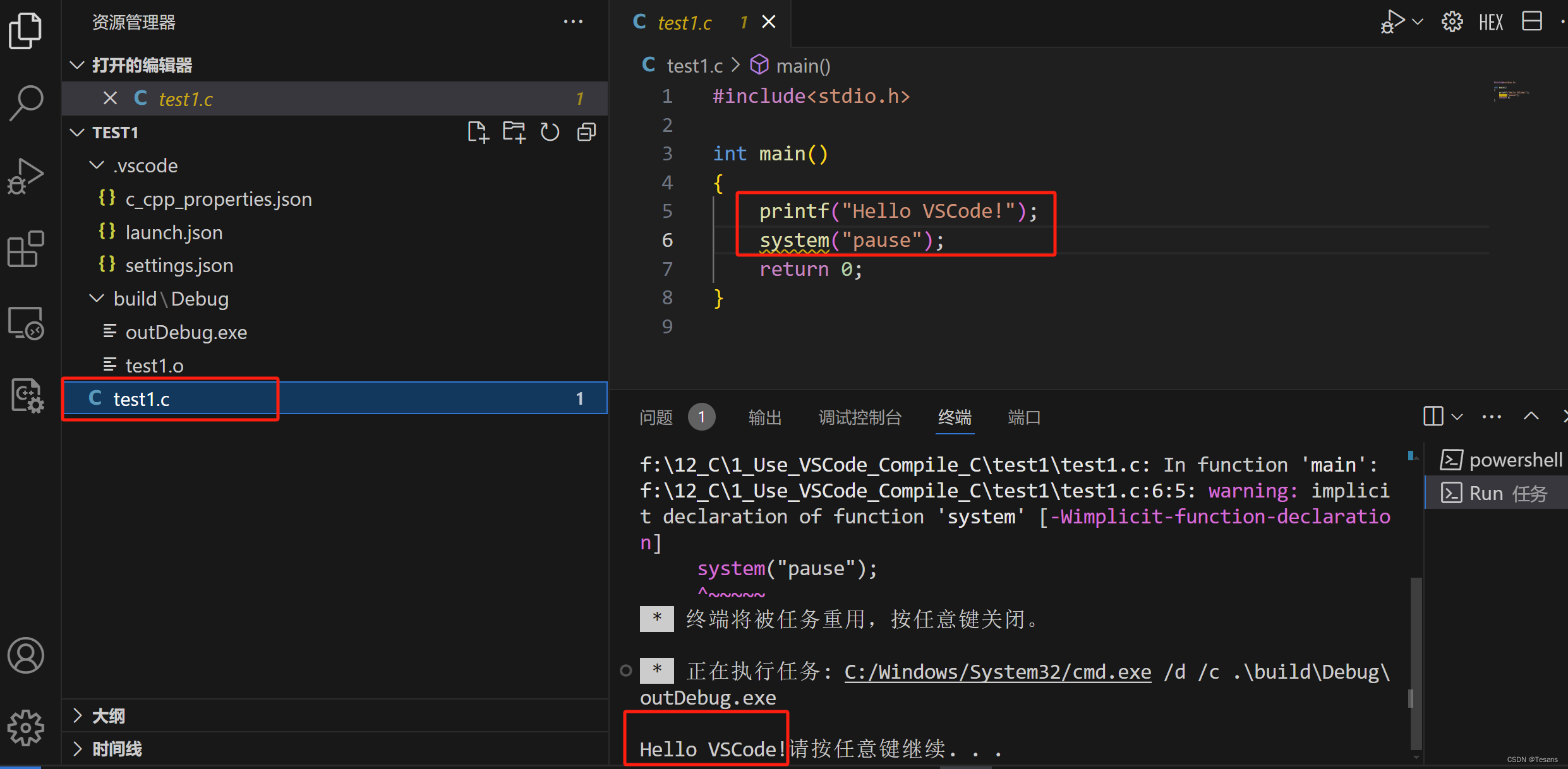Click the Problems count badge

701,417
